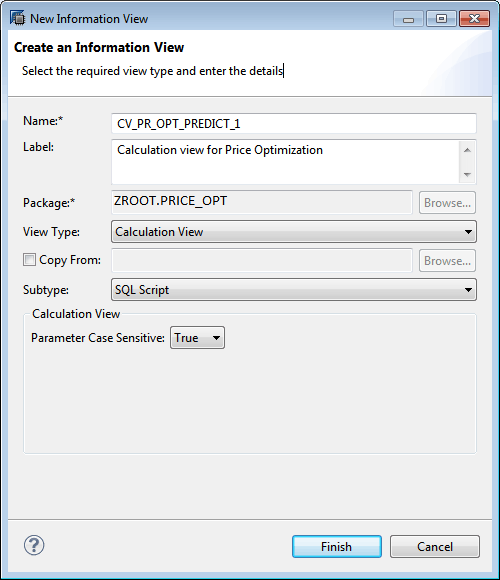
Task: Click the Finish button
Action: (x=337, y=546)
